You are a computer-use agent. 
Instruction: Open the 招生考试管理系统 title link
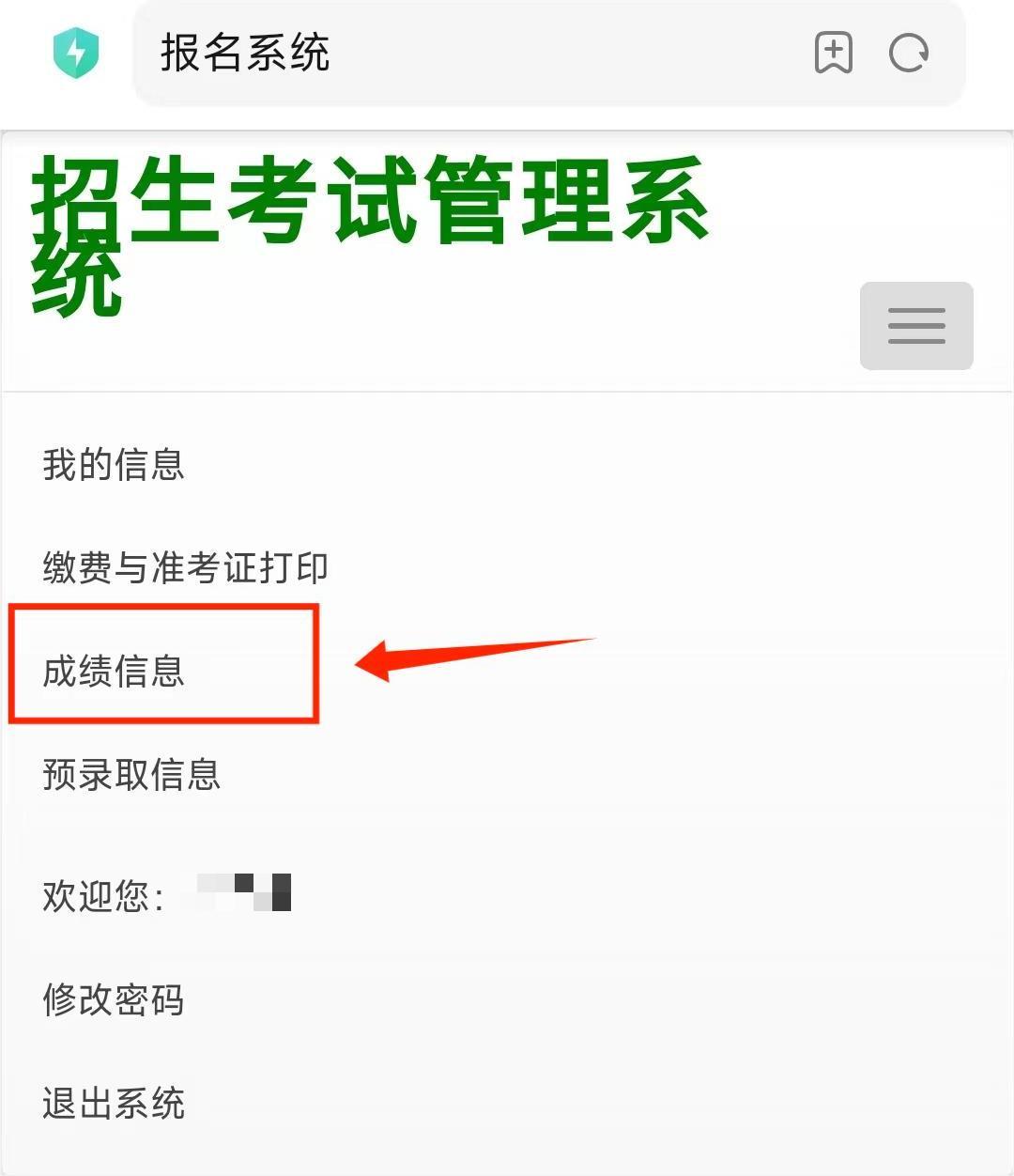point(369,237)
